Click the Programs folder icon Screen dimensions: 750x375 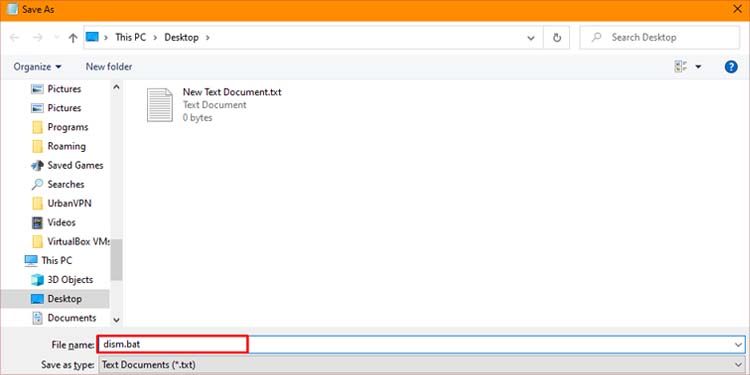coord(37,127)
